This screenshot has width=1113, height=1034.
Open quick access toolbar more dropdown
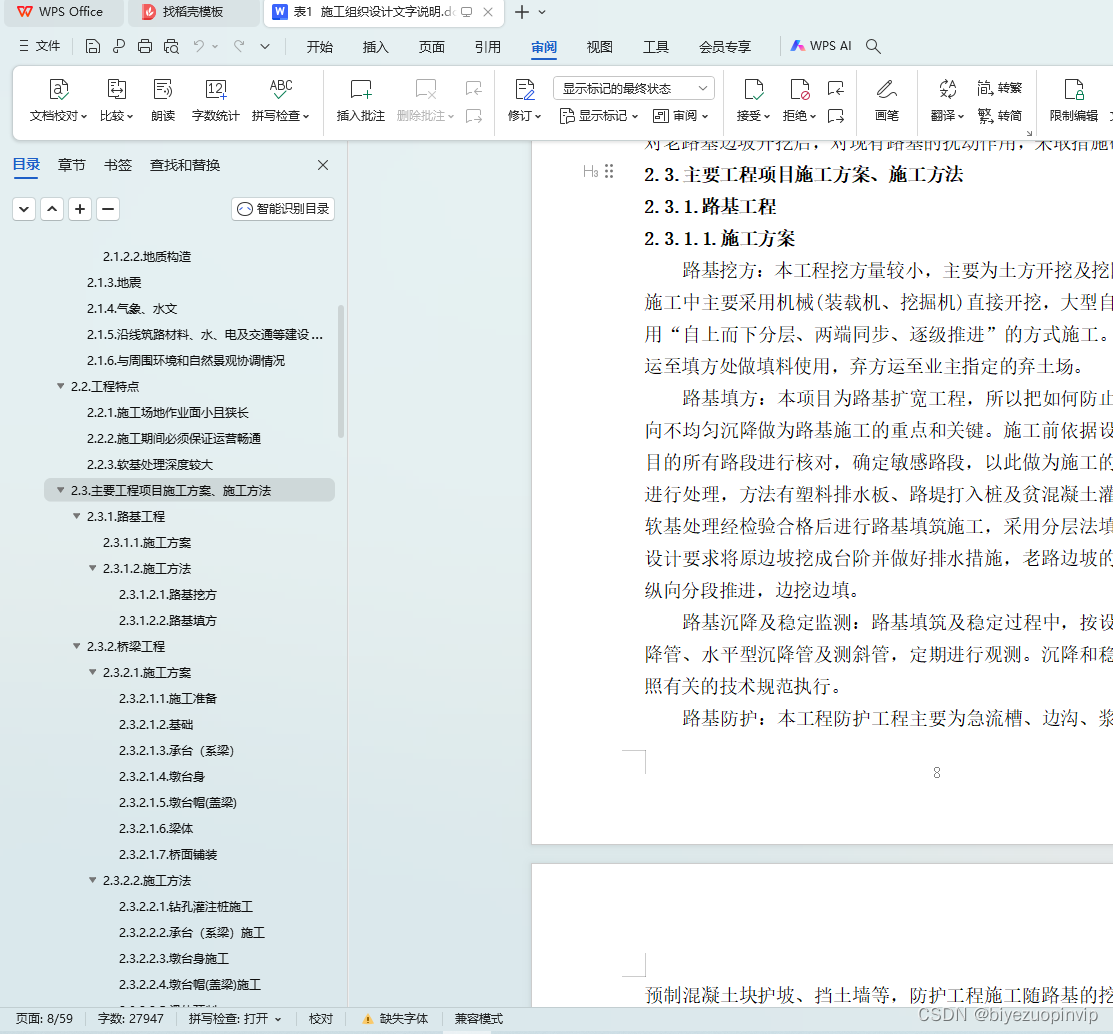tap(265, 46)
